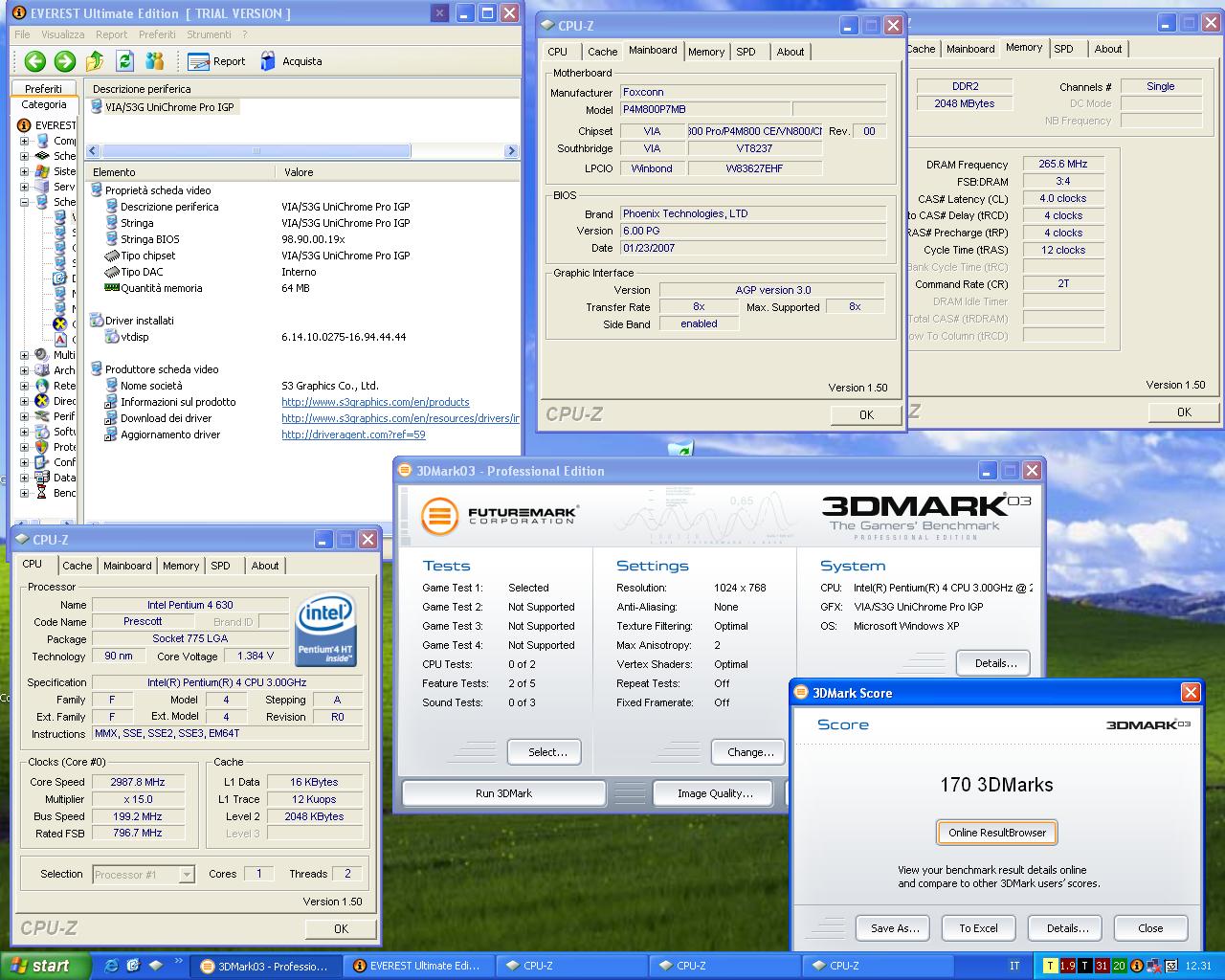Select the Softw software icon in EVEREST tree
Screen dimensions: 1225x980
click(42, 432)
